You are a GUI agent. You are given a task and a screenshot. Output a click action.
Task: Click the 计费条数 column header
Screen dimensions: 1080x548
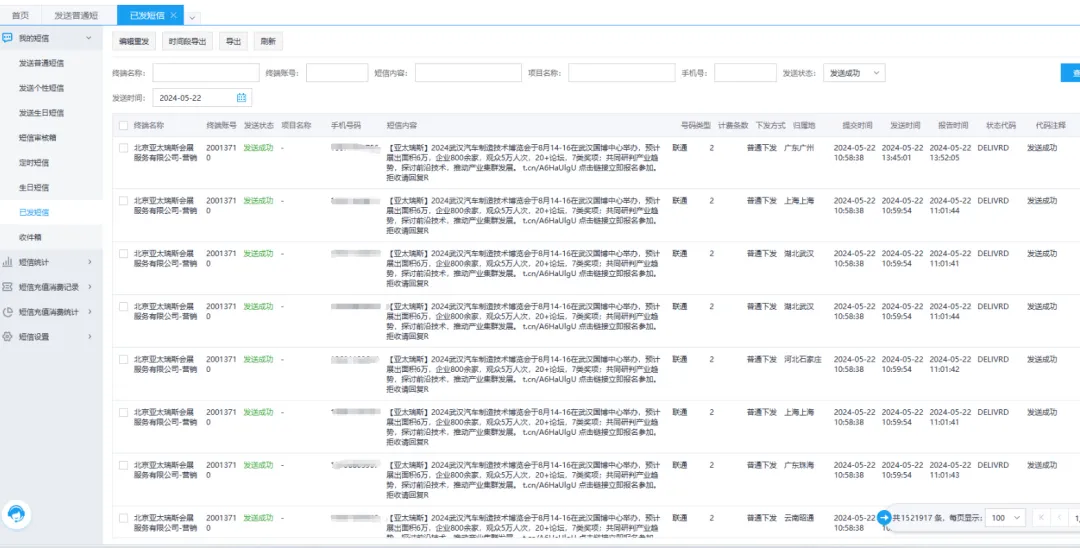click(x=733, y=125)
